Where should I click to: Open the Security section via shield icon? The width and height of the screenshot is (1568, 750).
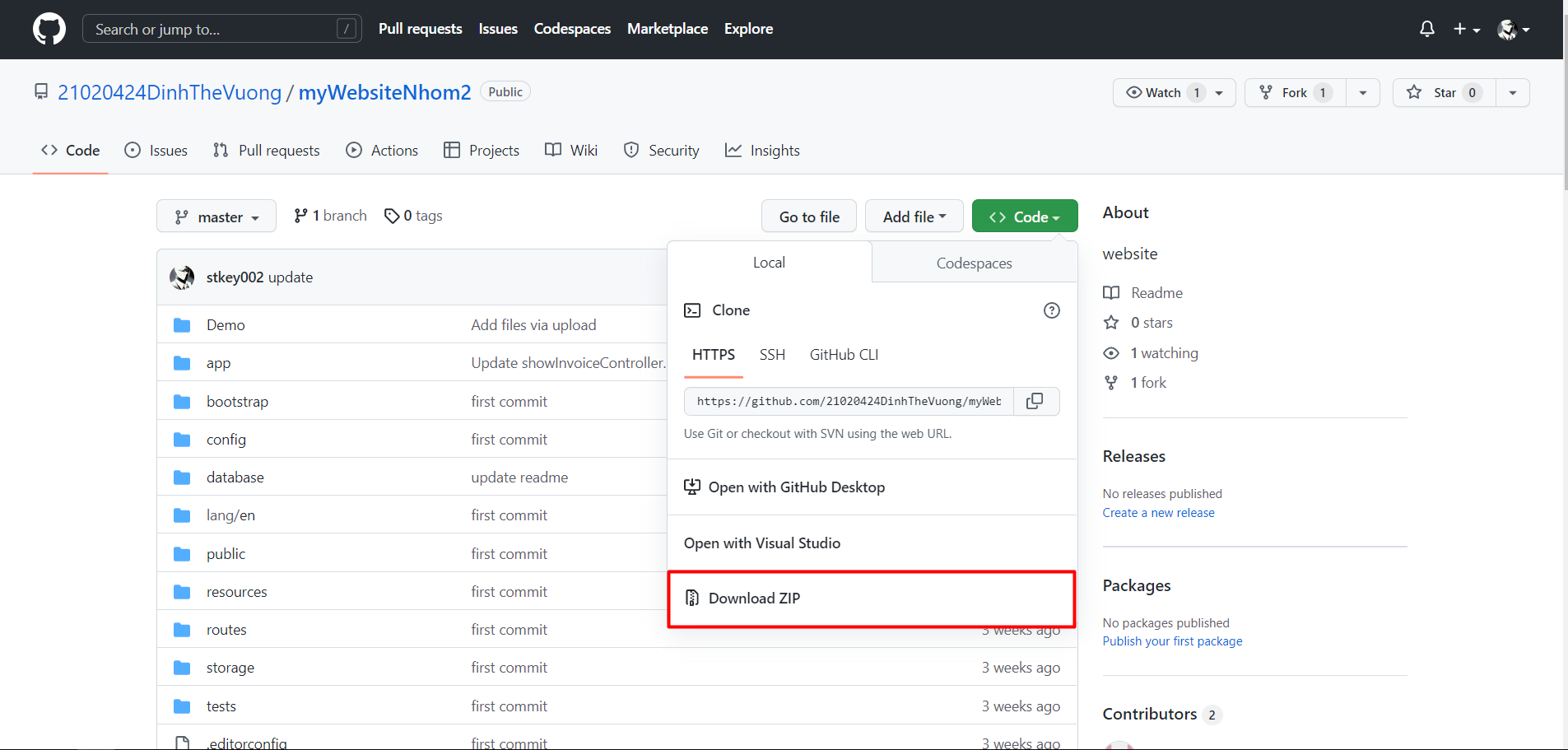coord(632,150)
